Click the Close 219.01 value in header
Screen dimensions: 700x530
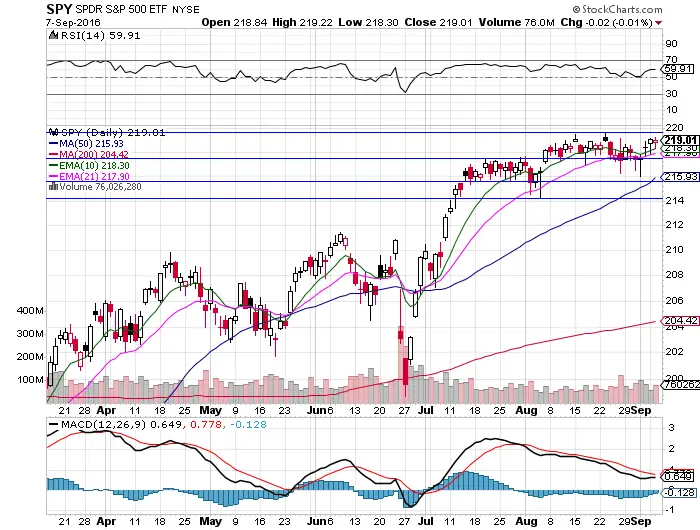click(438, 22)
